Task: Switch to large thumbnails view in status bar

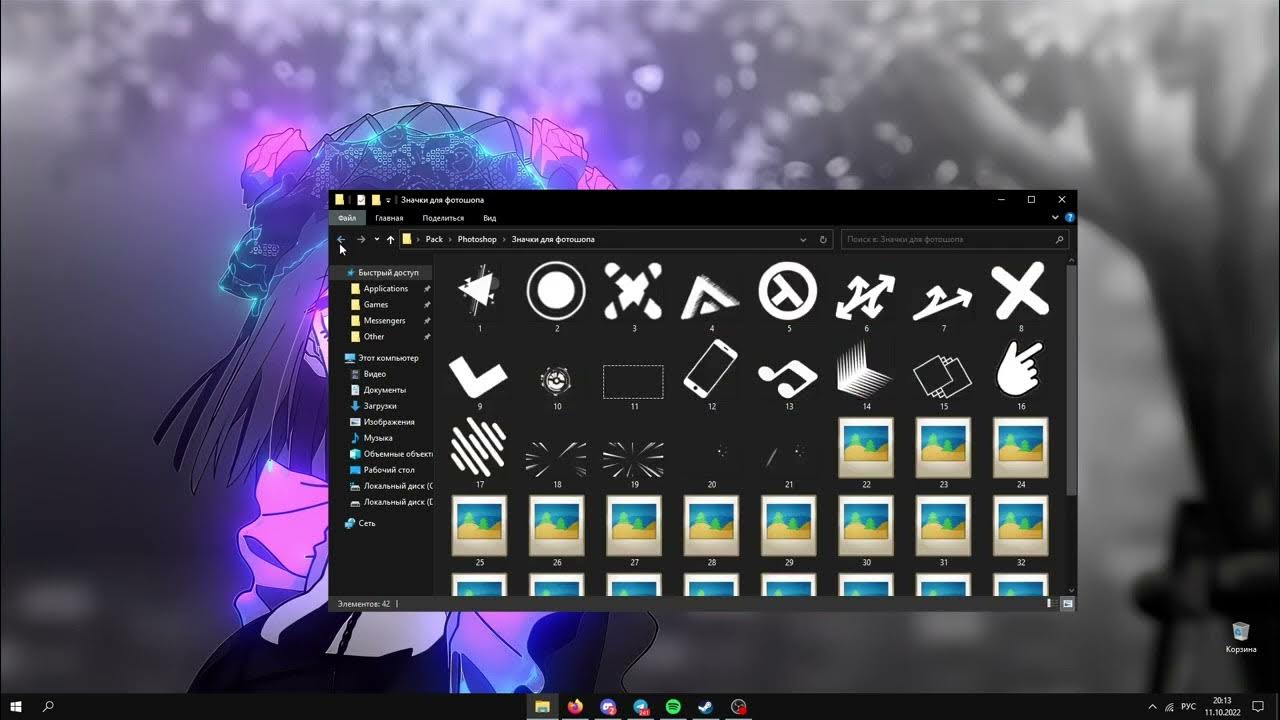Action: point(1068,604)
